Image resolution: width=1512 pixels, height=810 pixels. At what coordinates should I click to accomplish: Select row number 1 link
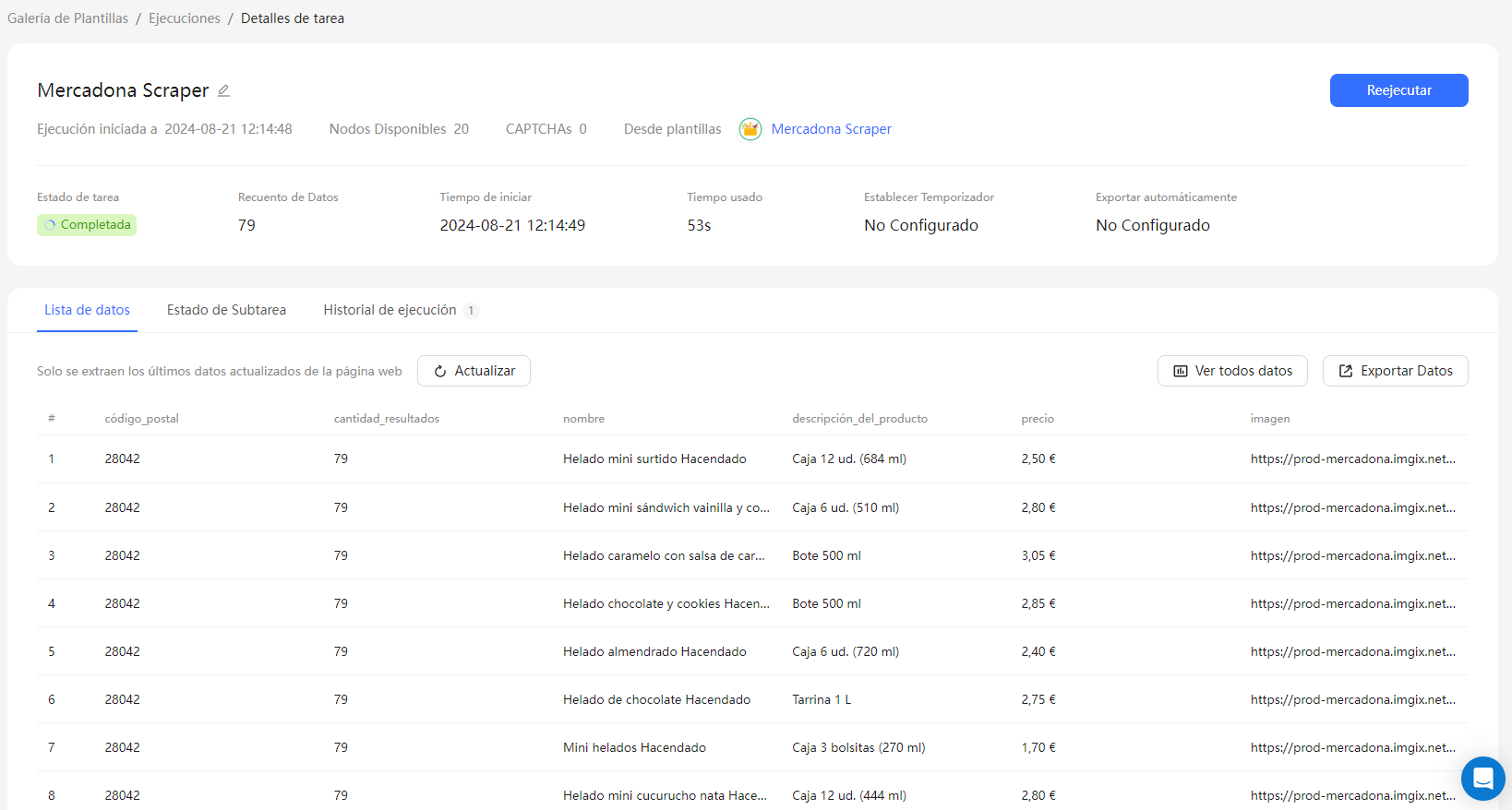pos(52,459)
